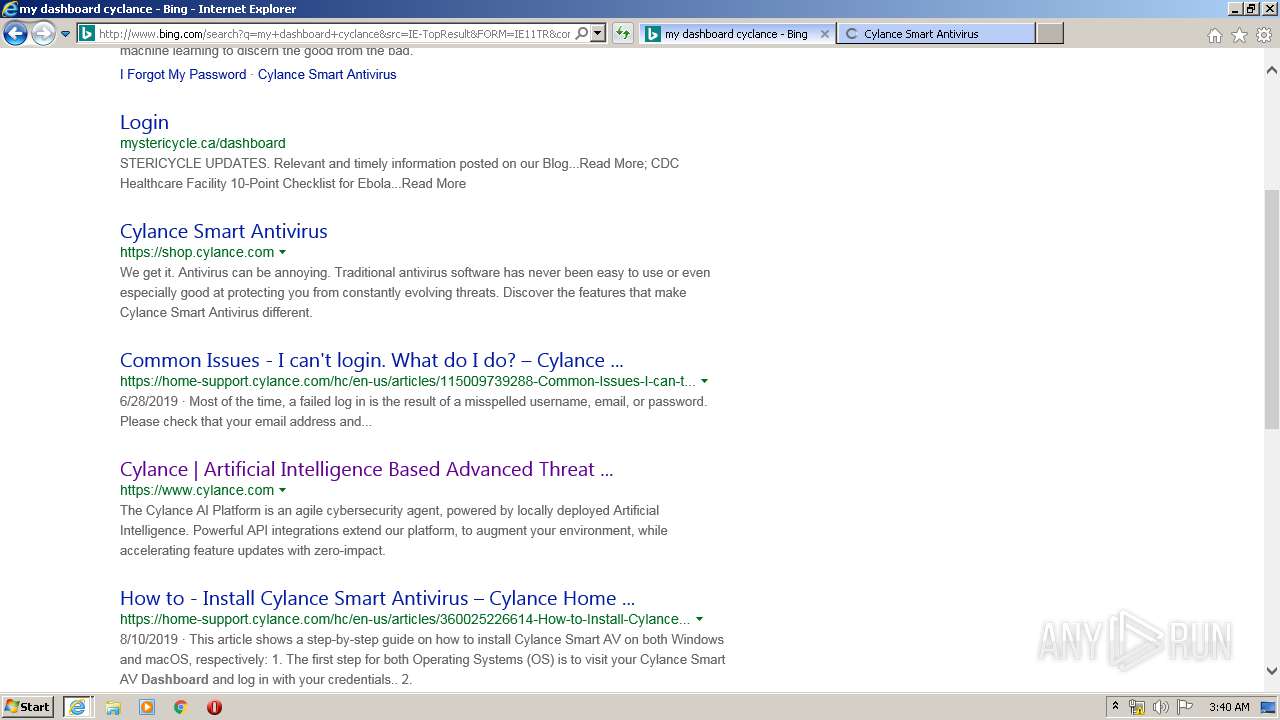Click the page scrollbar down arrow
This screenshot has height=720, width=1280.
[1272, 672]
